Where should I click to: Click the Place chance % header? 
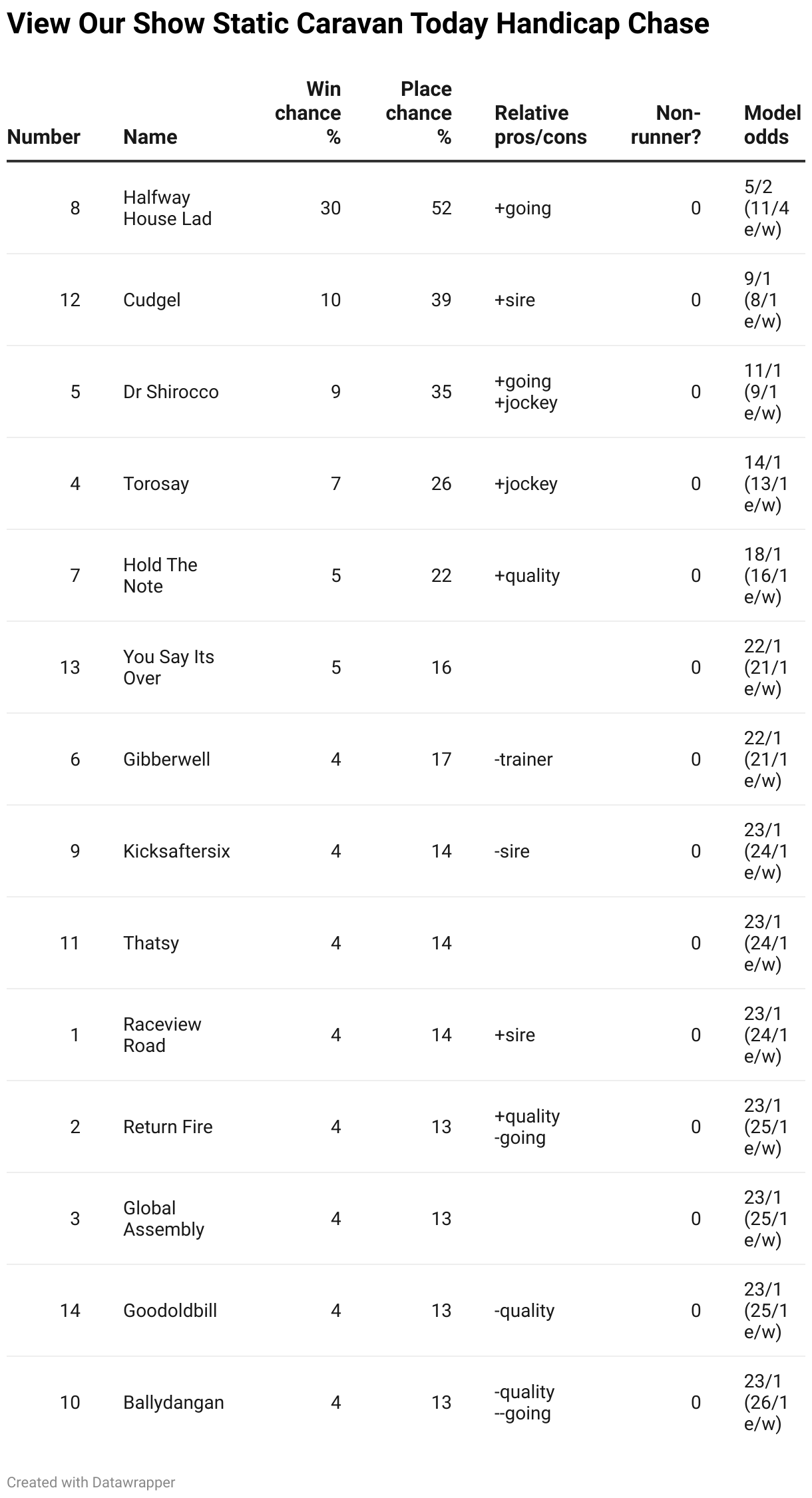click(419, 113)
